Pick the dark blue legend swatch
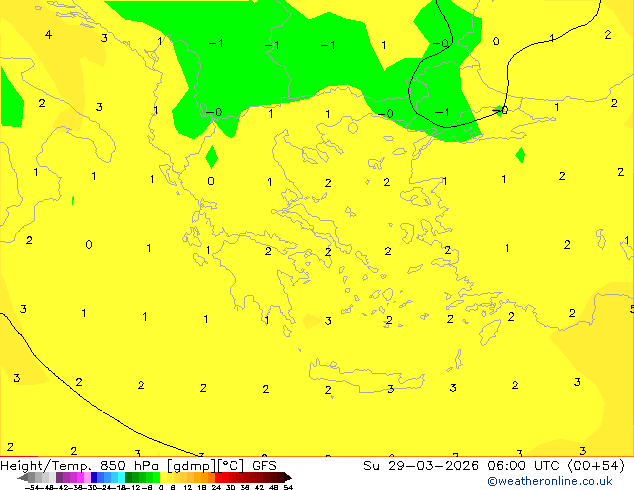The height and width of the screenshot is (490, 634). point(94,478)
